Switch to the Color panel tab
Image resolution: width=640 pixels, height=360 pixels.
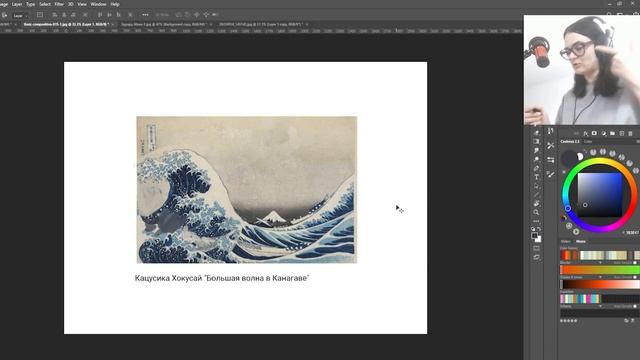[x=588, y=142]
